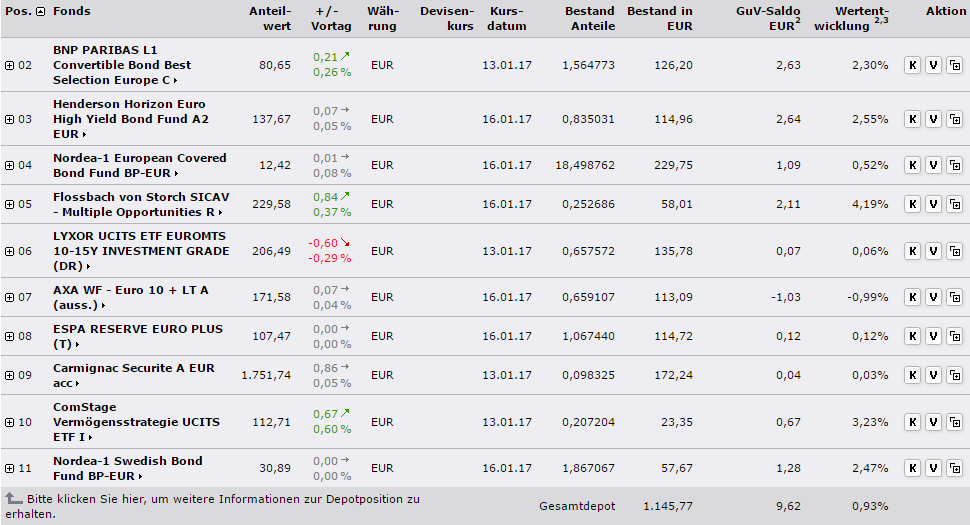Image resolution: width=970 pixels, height=525 pixels.
Task: Expand position 05 row details
Action: [x=10, y=204]
